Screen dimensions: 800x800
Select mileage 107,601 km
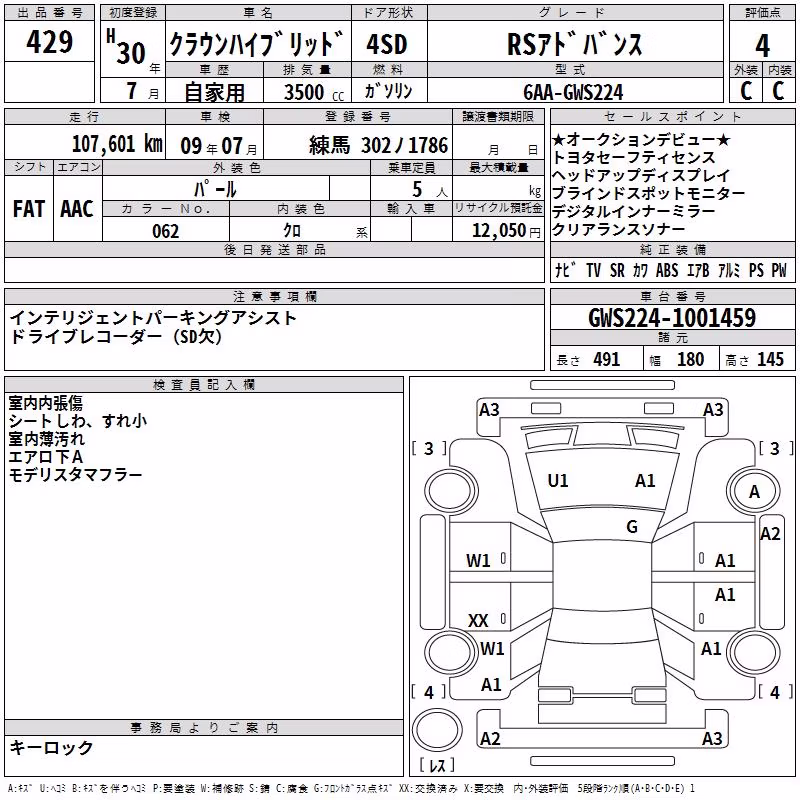click(x=117, y=144)
